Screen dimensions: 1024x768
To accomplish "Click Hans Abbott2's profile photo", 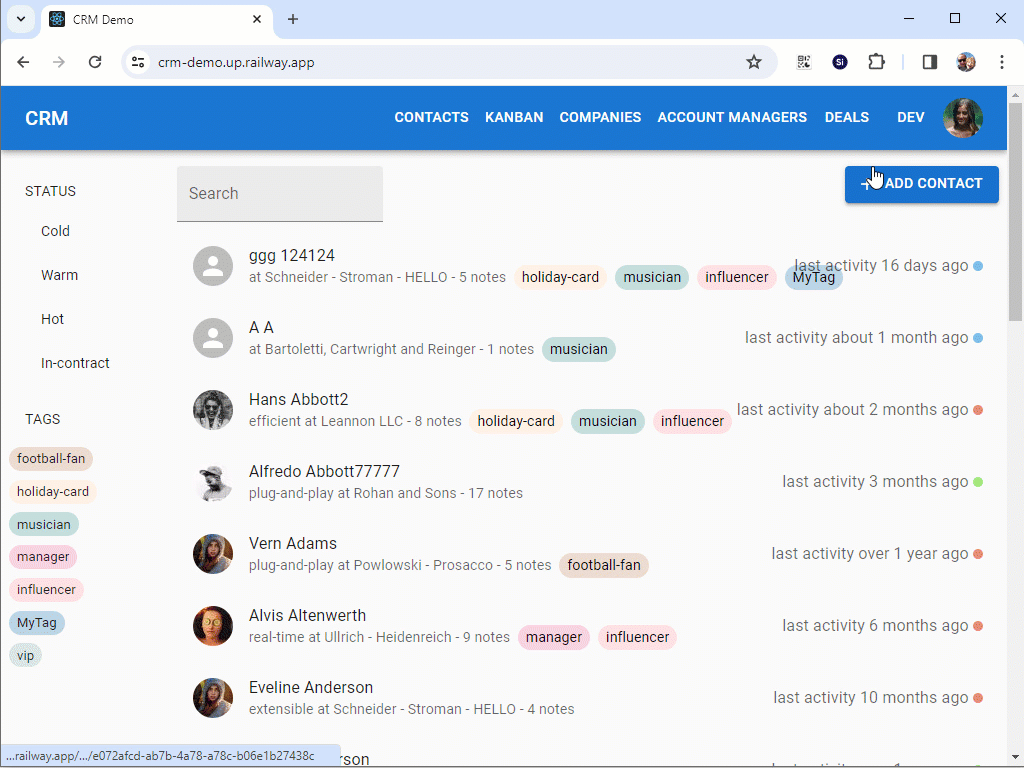I will (x=213, y=410).
